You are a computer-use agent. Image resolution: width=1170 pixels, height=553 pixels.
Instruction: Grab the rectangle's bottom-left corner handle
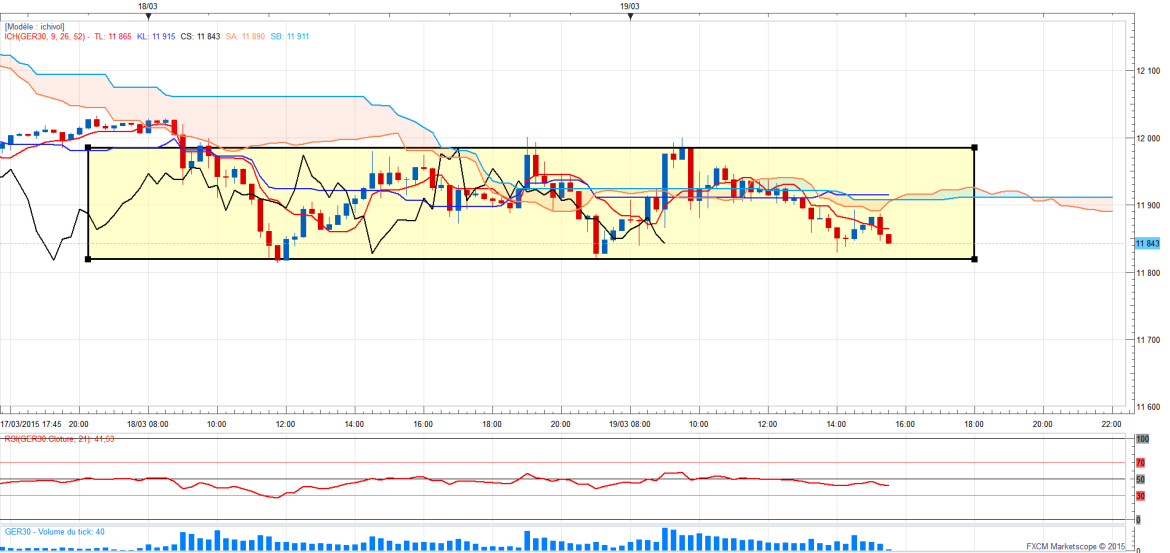click(x=89, y=260)
